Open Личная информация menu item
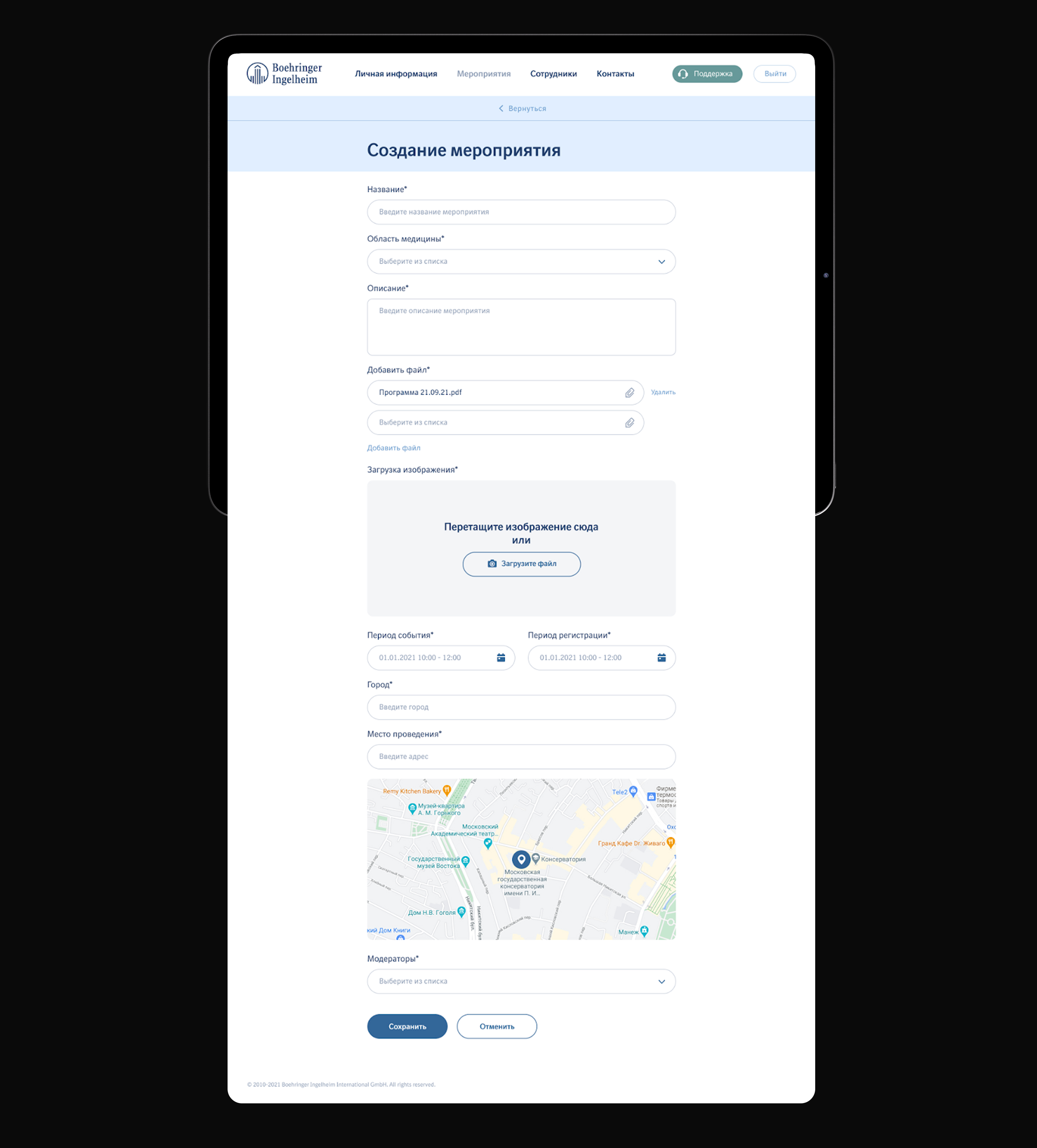The height and width of the screenshot is (1148, 1037). tap(396, 74)
